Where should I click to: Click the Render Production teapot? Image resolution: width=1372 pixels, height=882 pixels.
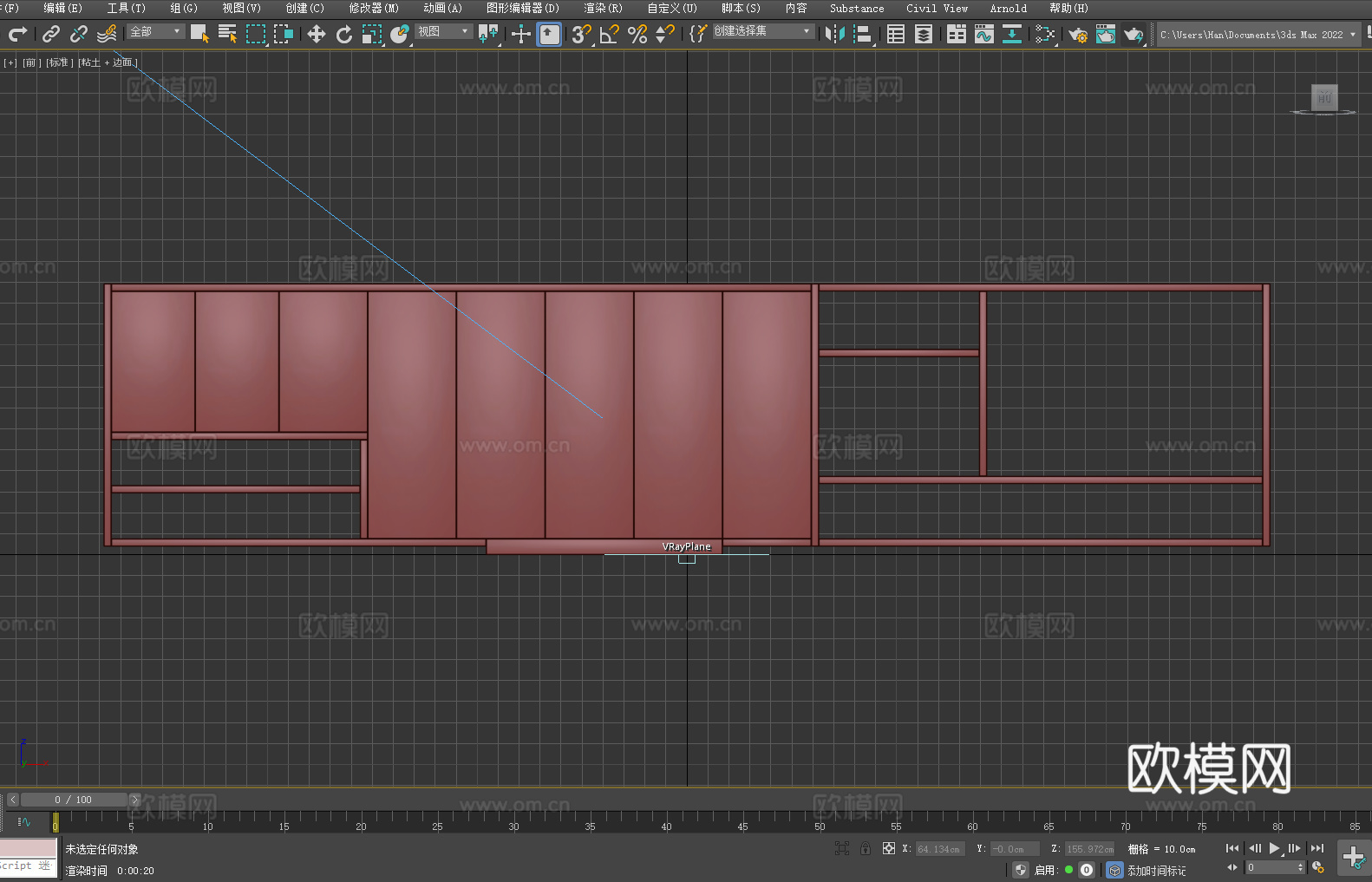pyautogui.click(x=1134, y=34)
